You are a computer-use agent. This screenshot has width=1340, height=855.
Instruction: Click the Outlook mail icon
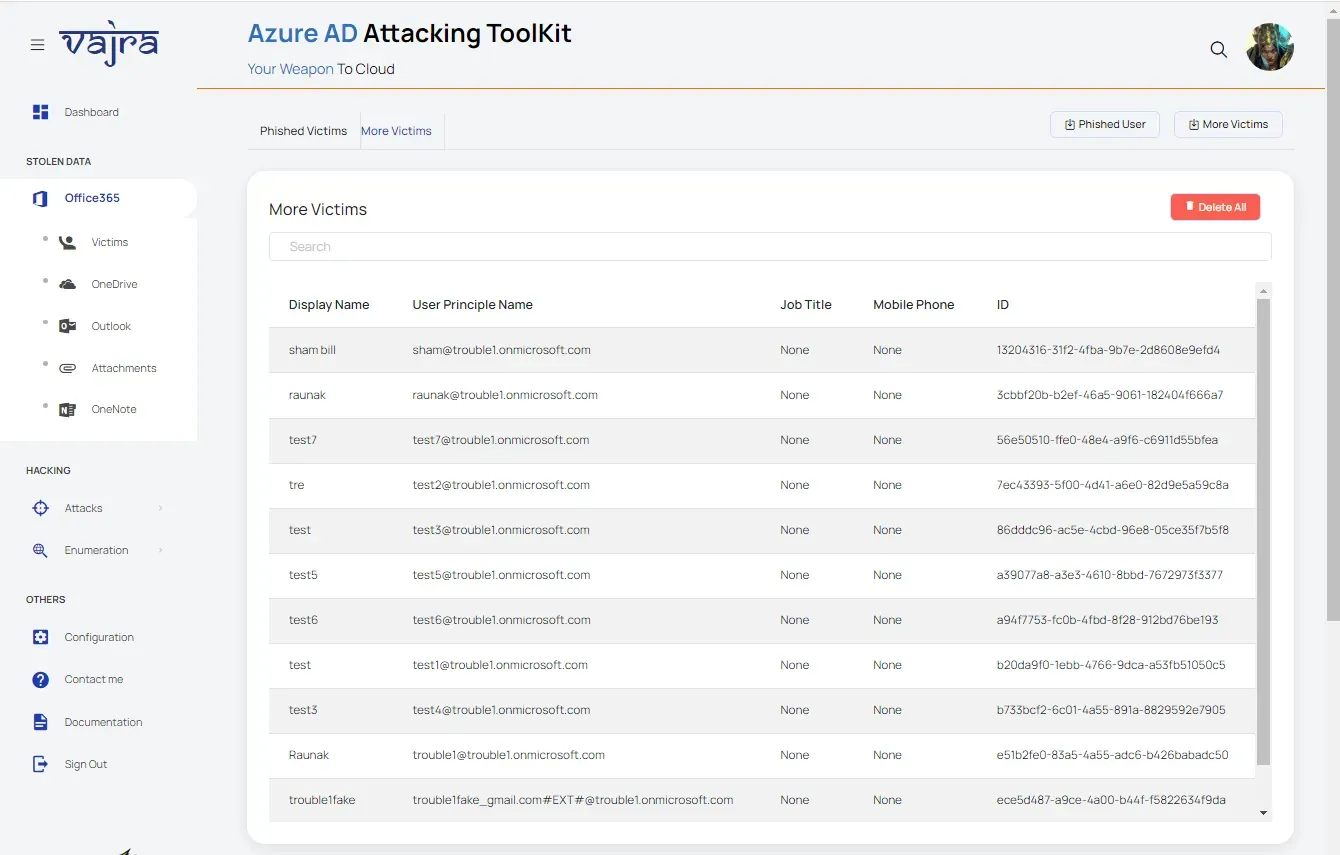67,326
